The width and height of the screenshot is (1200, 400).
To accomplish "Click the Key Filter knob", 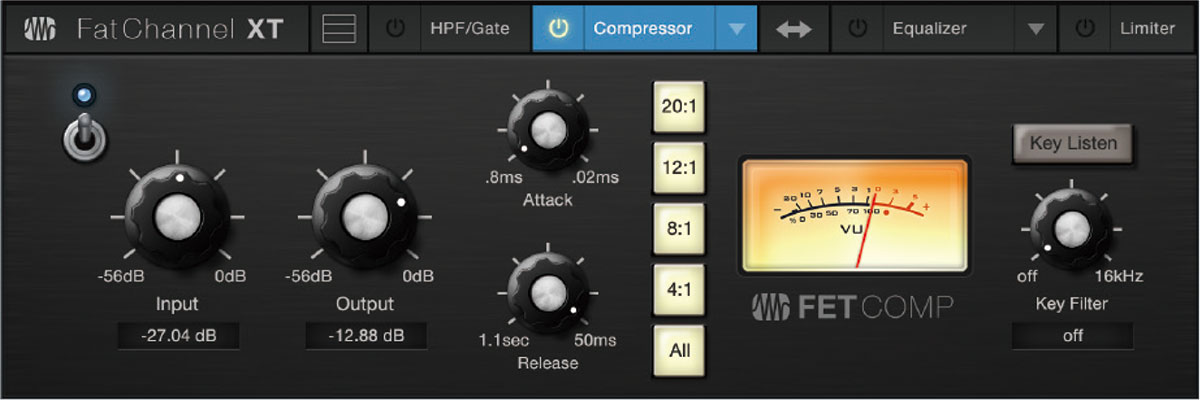I will tap(1072, 228).
